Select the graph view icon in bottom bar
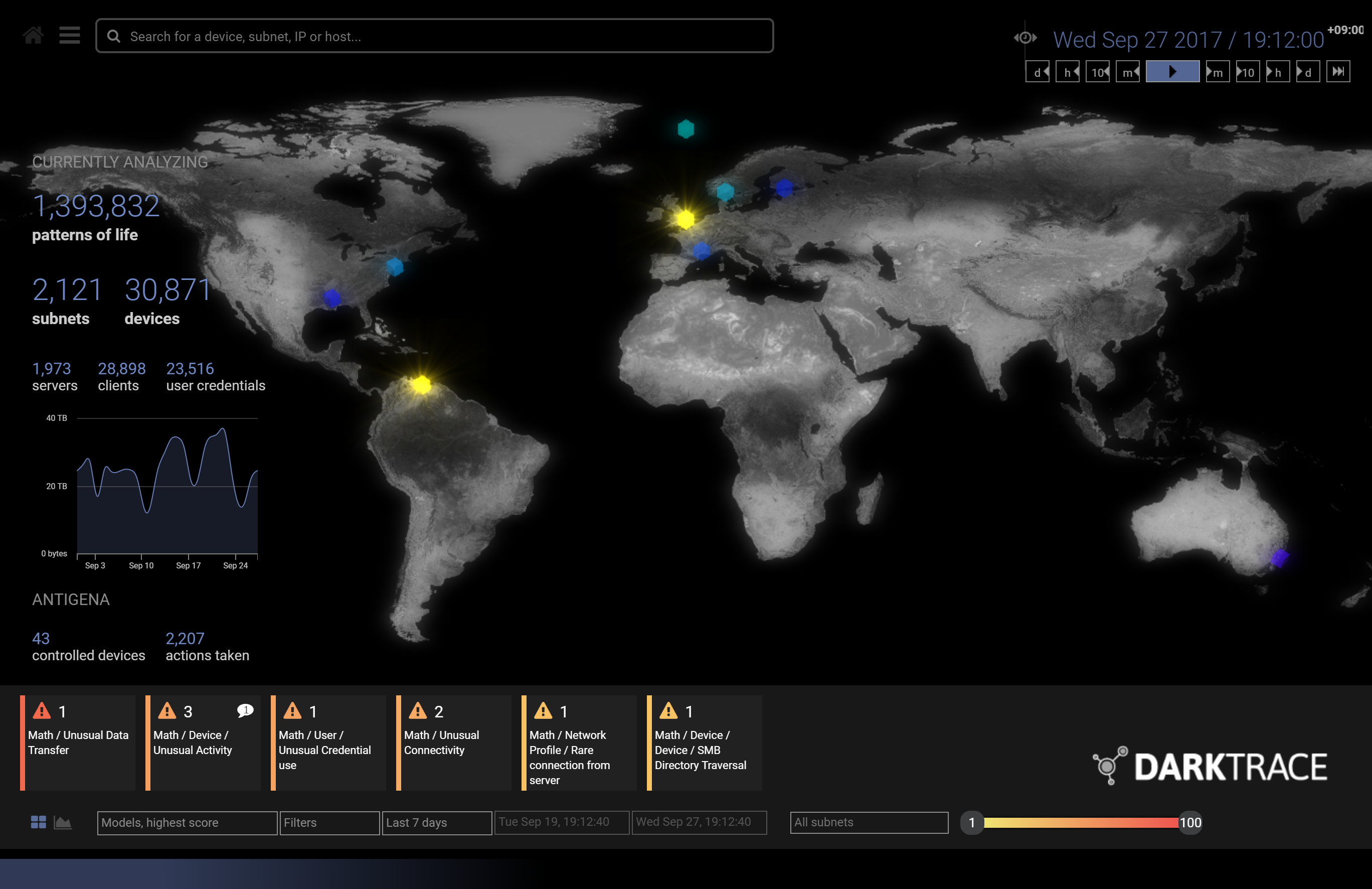 (63, 822)
